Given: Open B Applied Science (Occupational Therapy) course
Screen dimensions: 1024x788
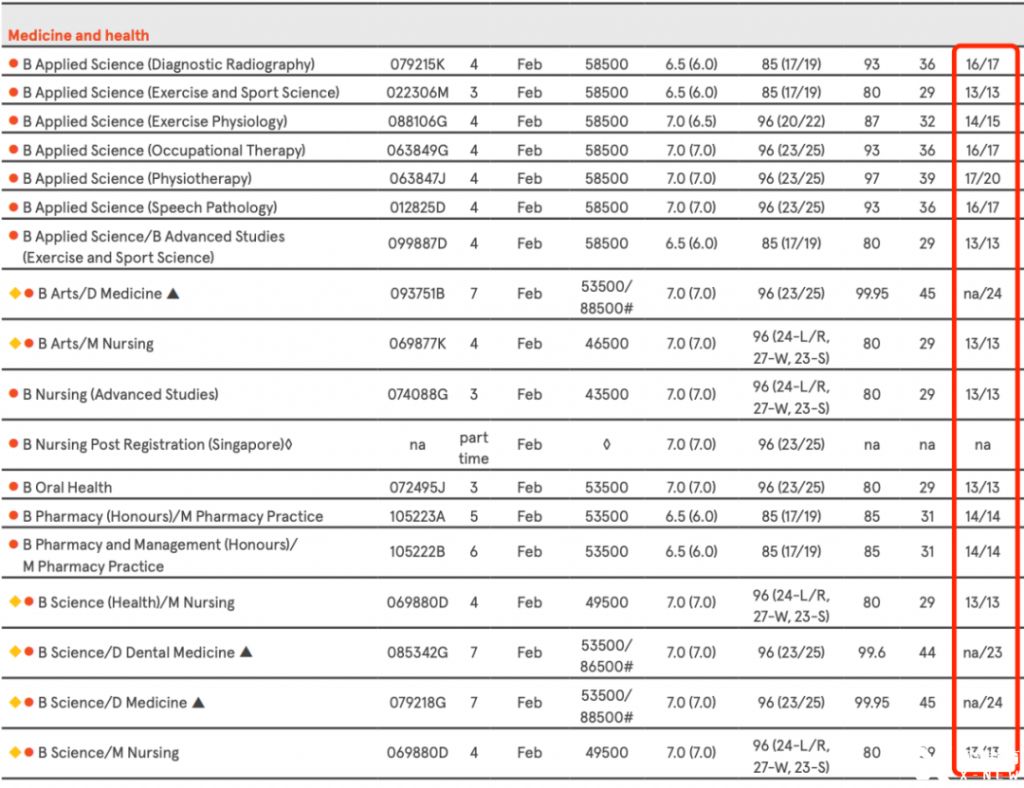Looking at the screenshot, I should tap(164, 150).
